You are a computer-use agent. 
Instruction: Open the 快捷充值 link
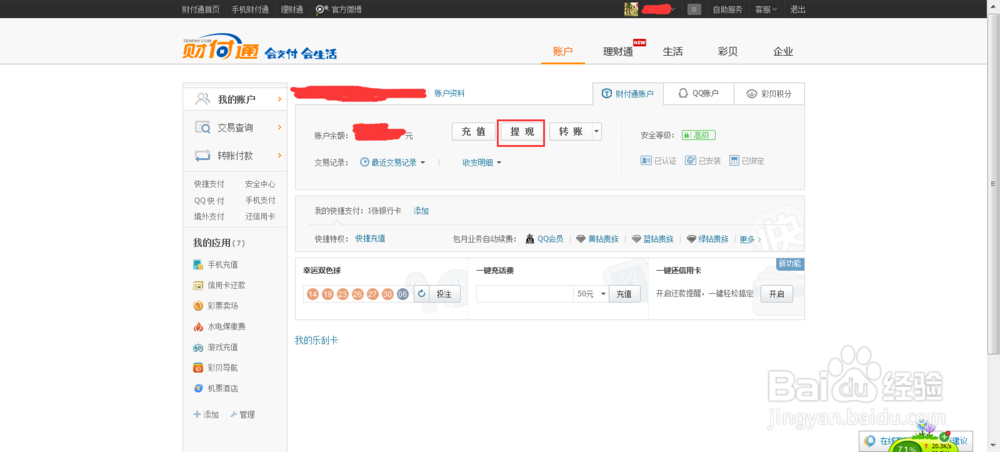click(x=370, y=238)
